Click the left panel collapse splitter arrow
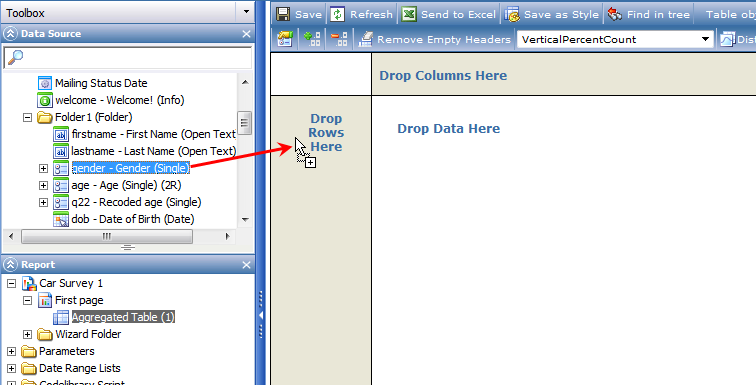Viewport: 756px width, 385px height. tap(261, 316)
